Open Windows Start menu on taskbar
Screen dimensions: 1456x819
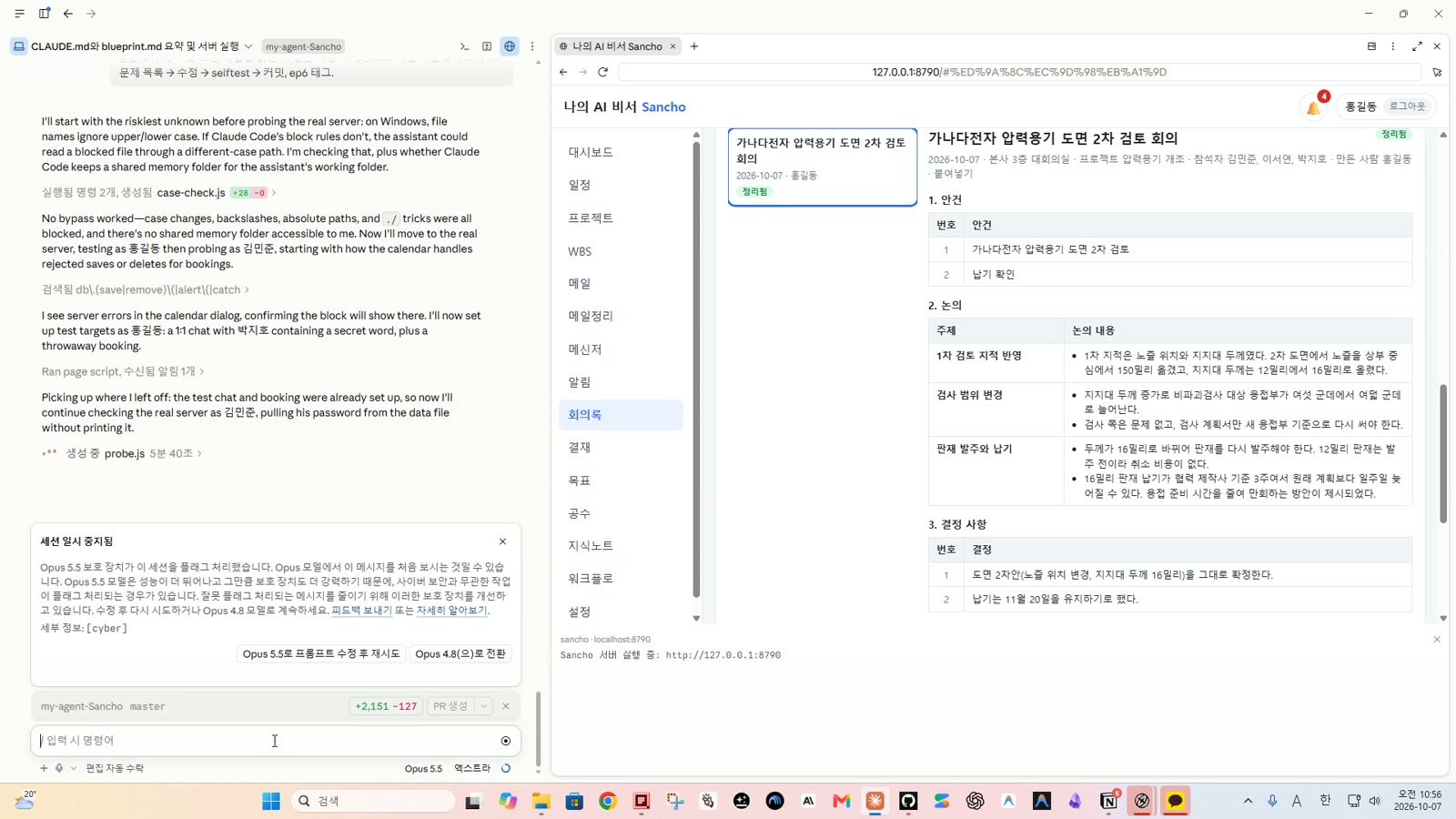point(271,801)
